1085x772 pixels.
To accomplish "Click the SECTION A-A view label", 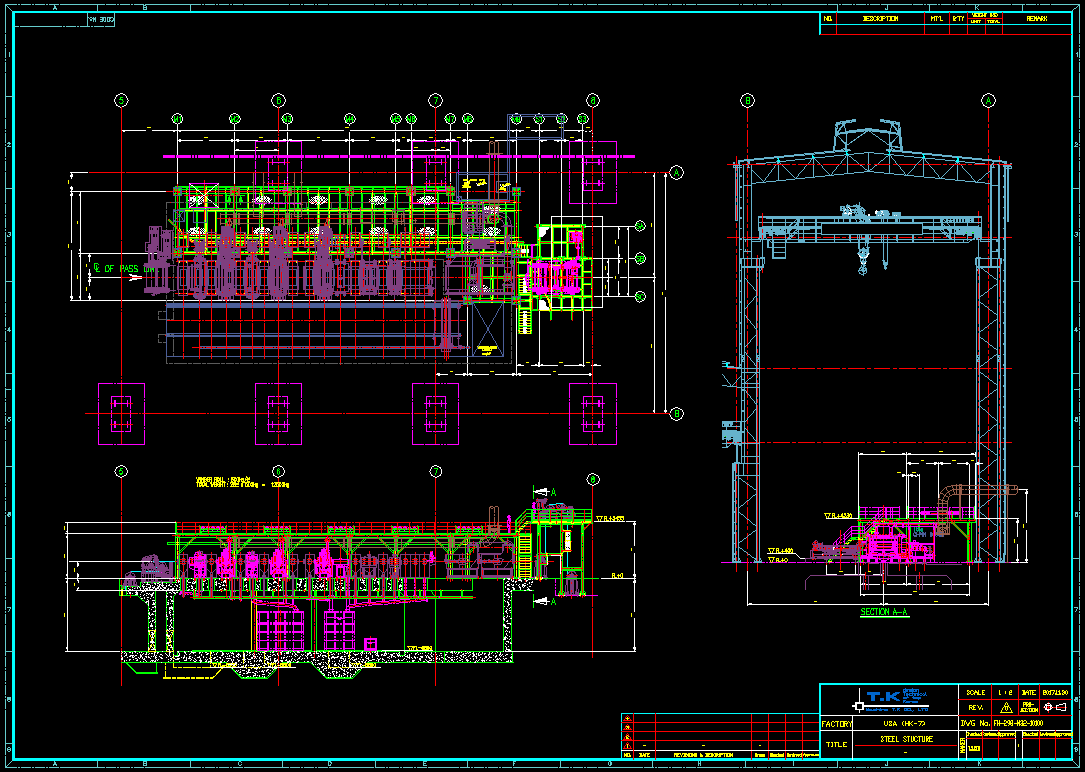I will click(x=884, y=612).
